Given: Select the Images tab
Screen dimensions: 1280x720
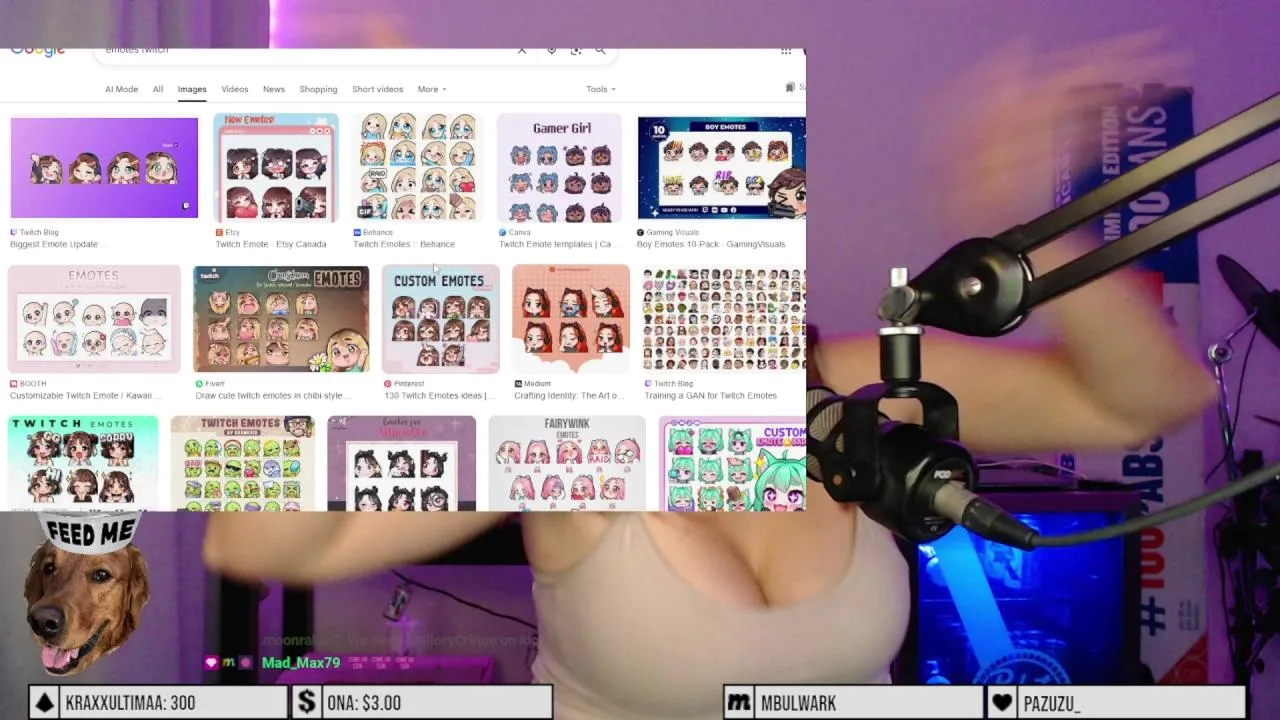Looking at the screenshot, I should point(192,89).
